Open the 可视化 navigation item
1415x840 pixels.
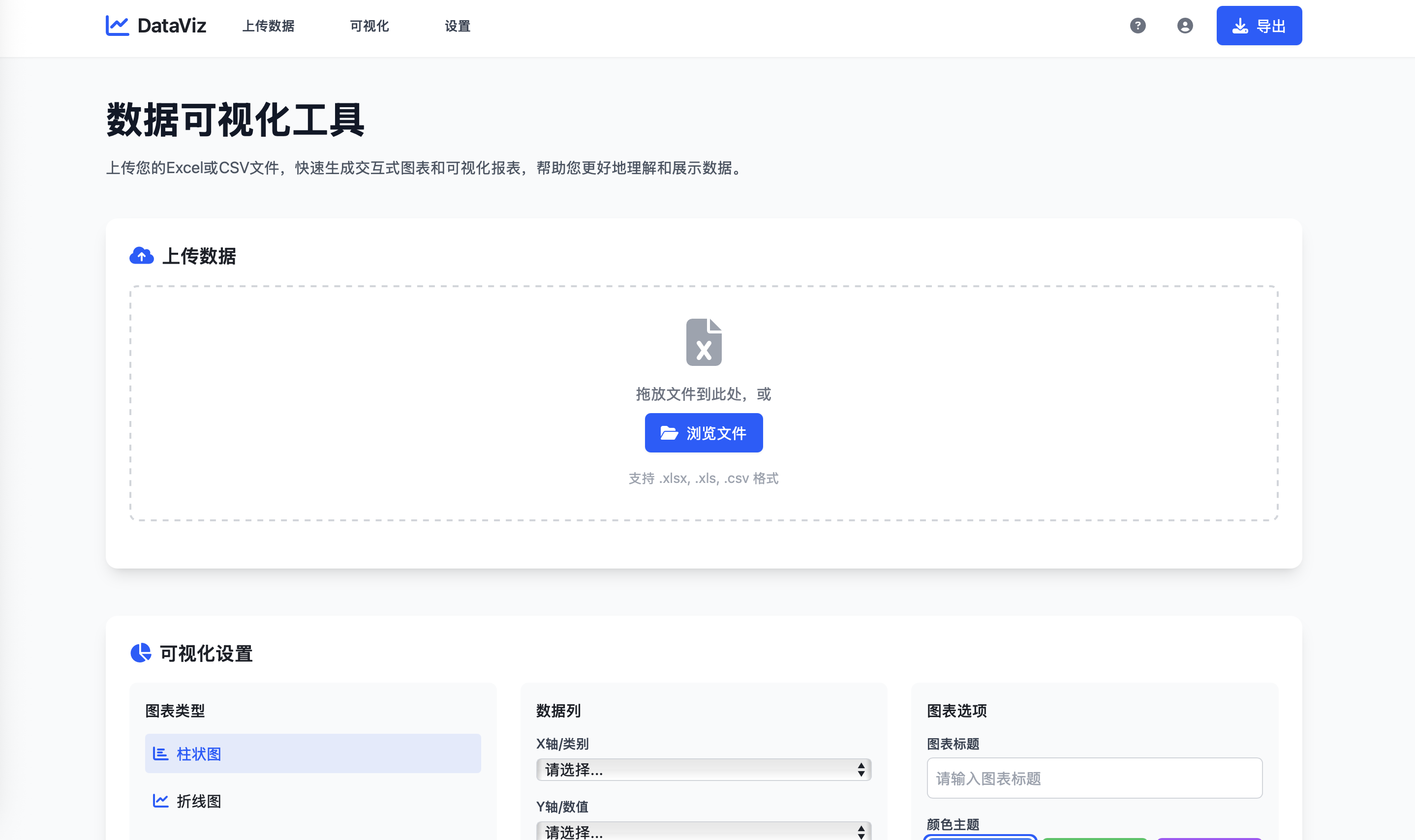pyautogui.click(x=369, y=26)
